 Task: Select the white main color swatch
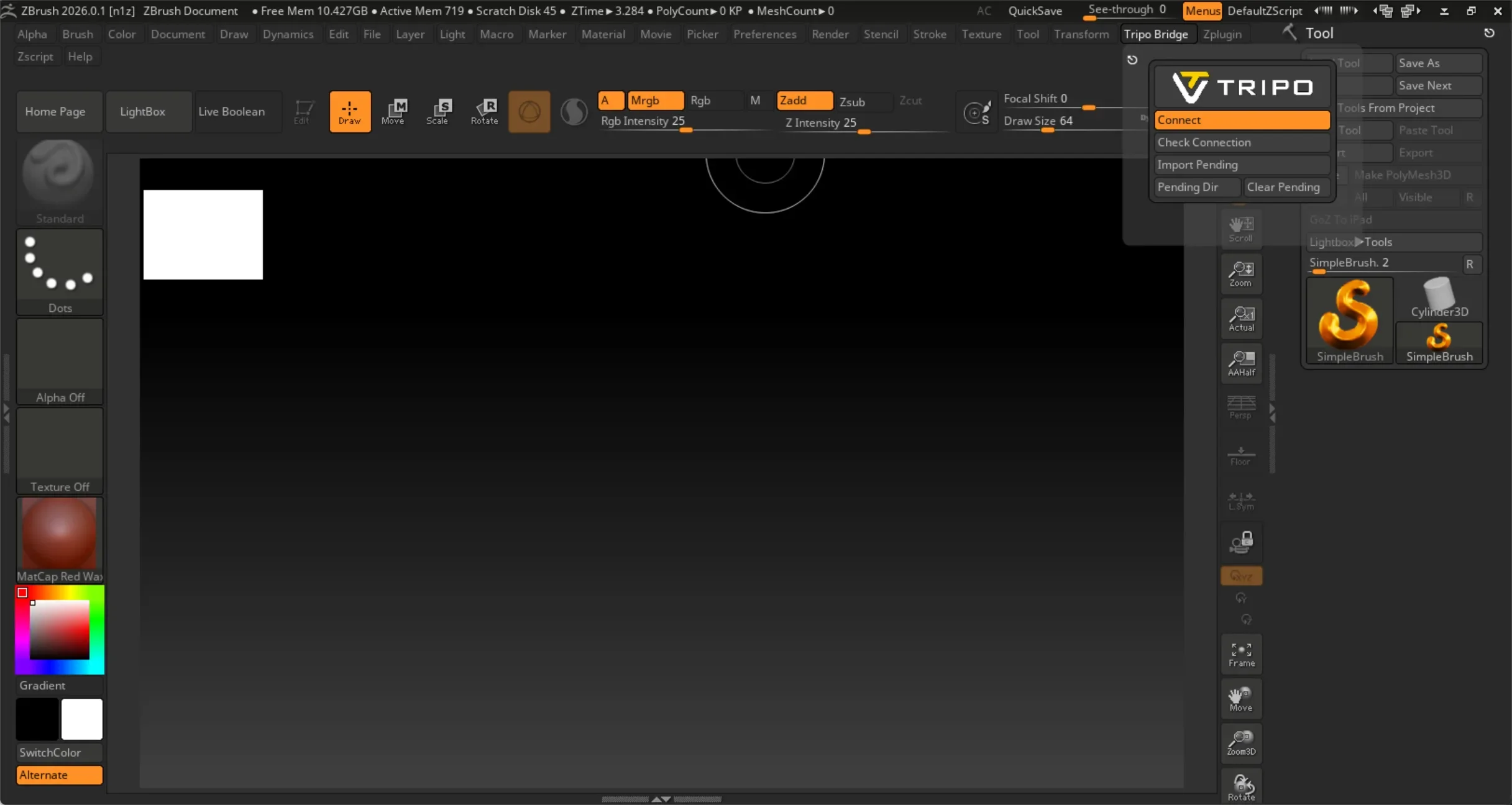pyautogui.click(x=82, y=719)
